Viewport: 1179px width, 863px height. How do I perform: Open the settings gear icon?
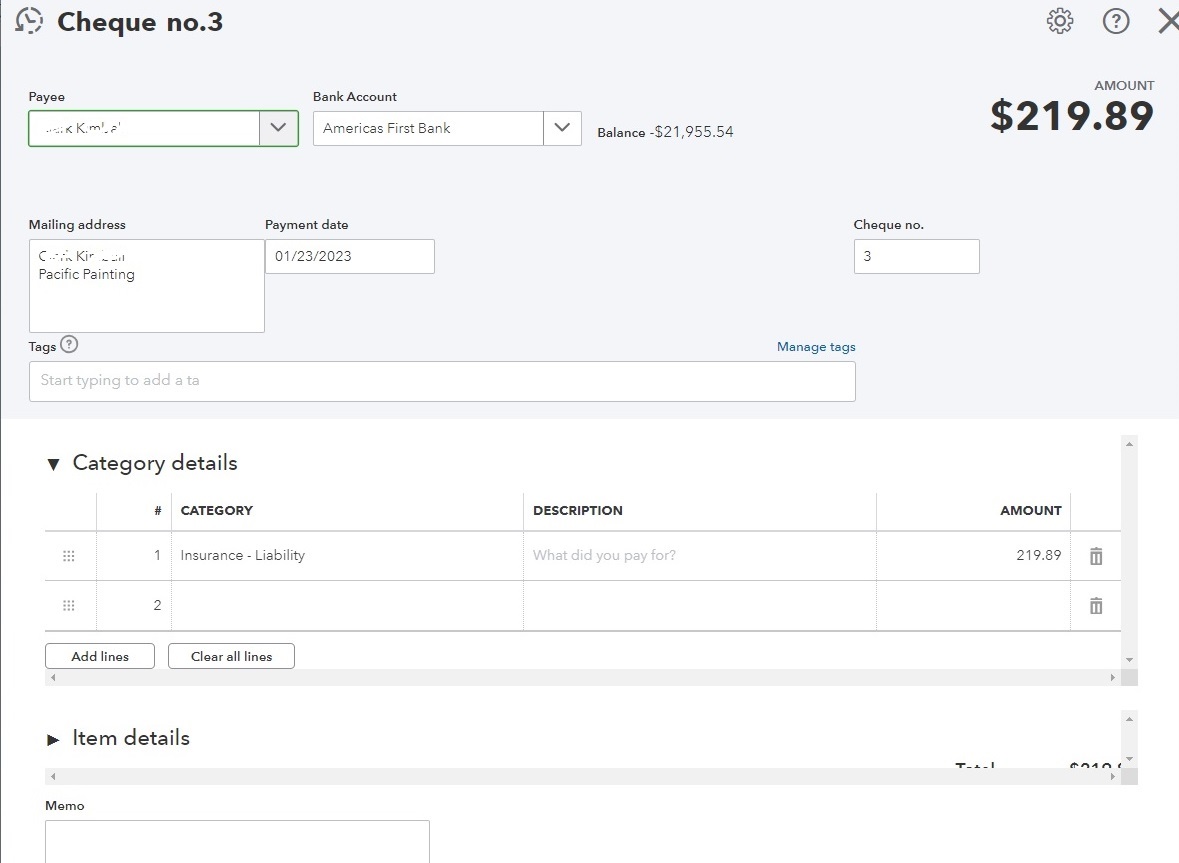1060,21
